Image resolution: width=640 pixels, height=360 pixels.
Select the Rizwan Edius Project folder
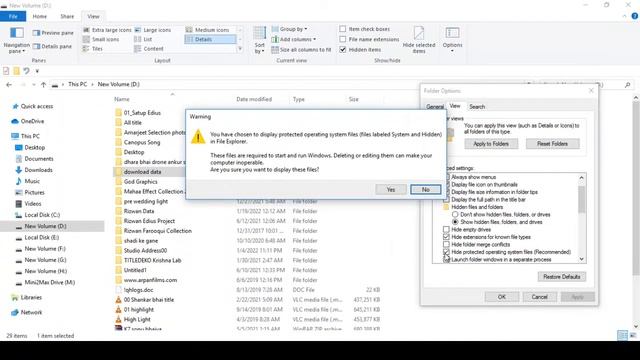pyautogui.click(x=149, y=221)
